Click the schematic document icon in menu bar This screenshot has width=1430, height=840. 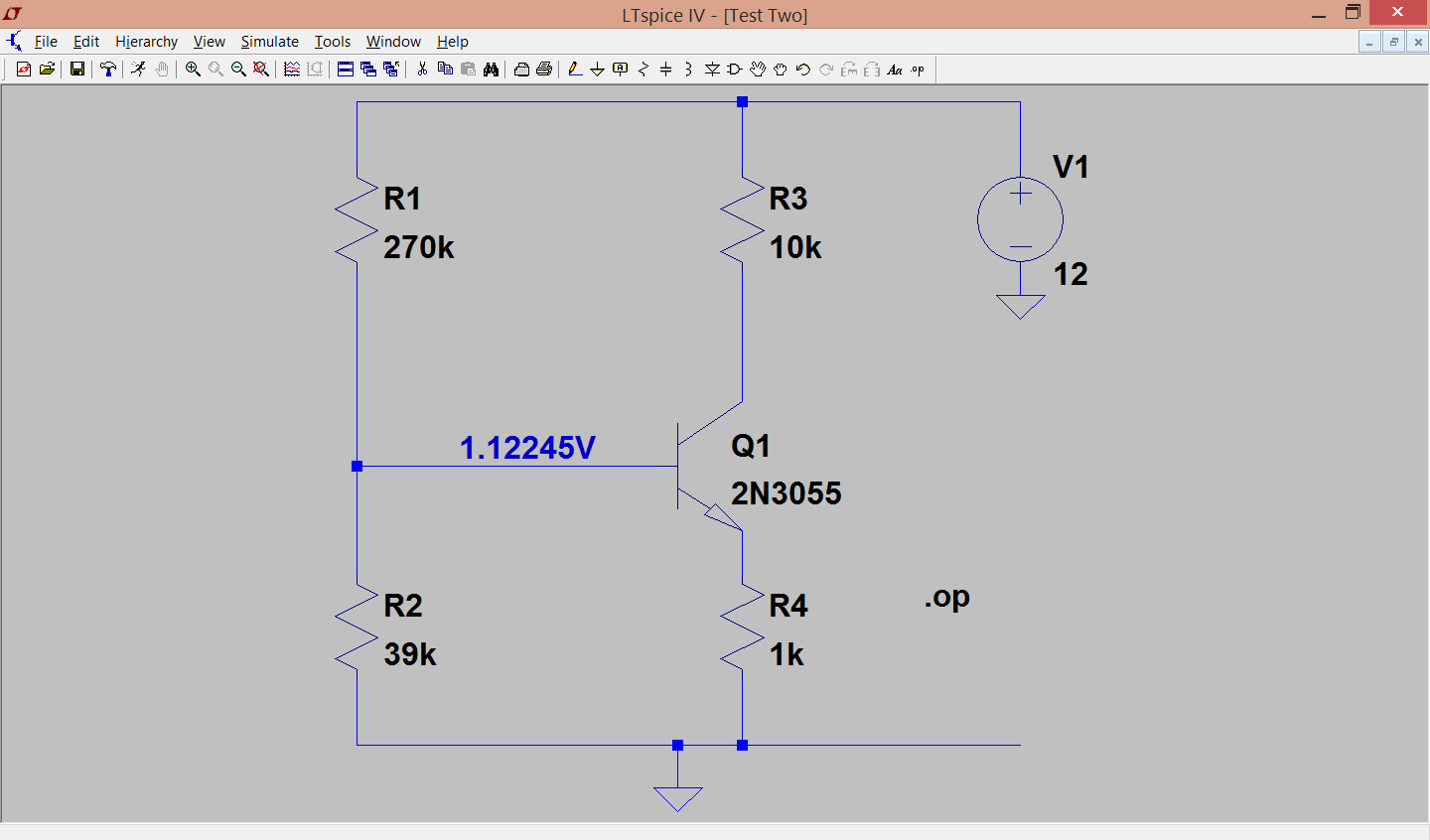pos(14,42)
